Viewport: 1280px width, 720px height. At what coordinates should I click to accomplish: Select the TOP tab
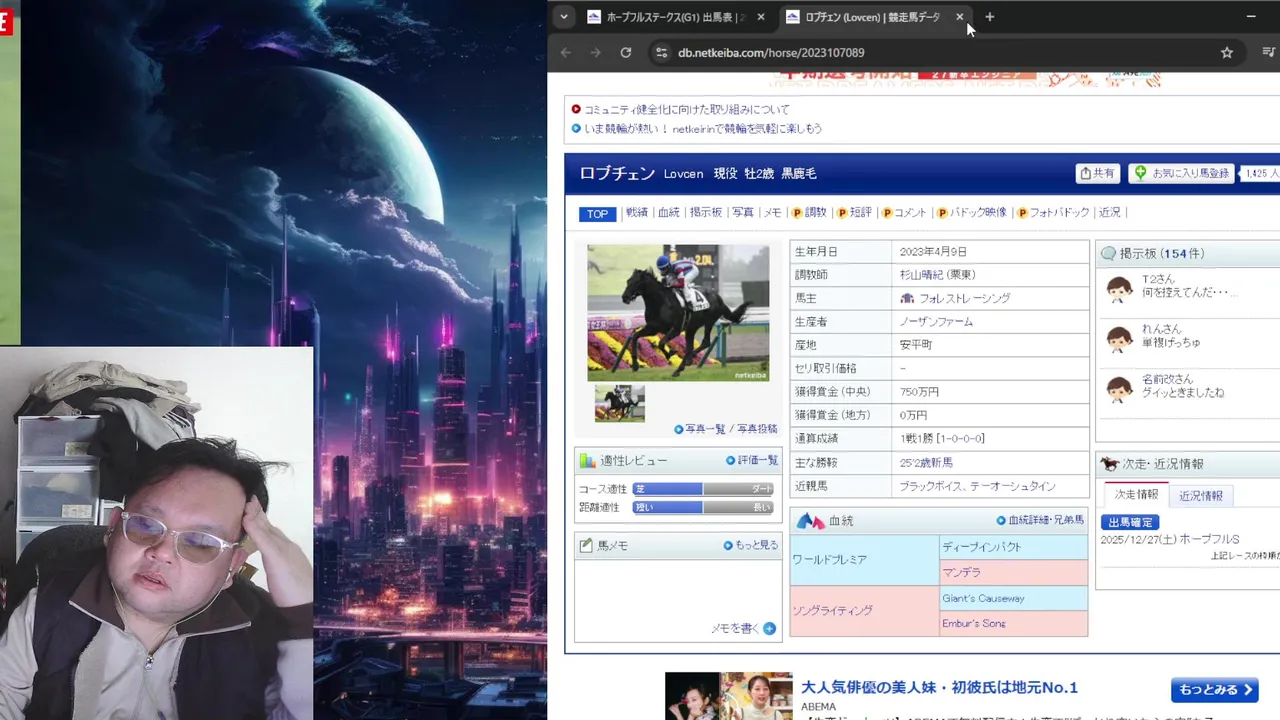click(597, 213)
